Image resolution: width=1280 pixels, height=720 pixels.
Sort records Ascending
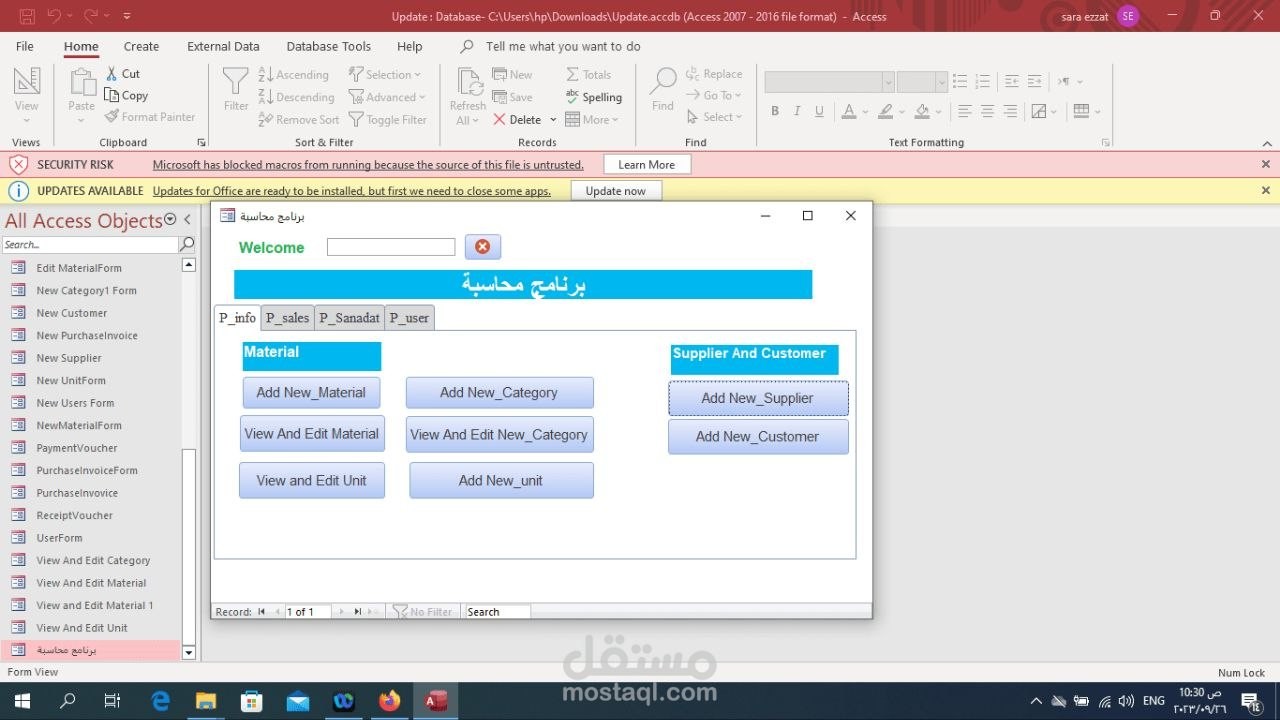click(294, 75)
